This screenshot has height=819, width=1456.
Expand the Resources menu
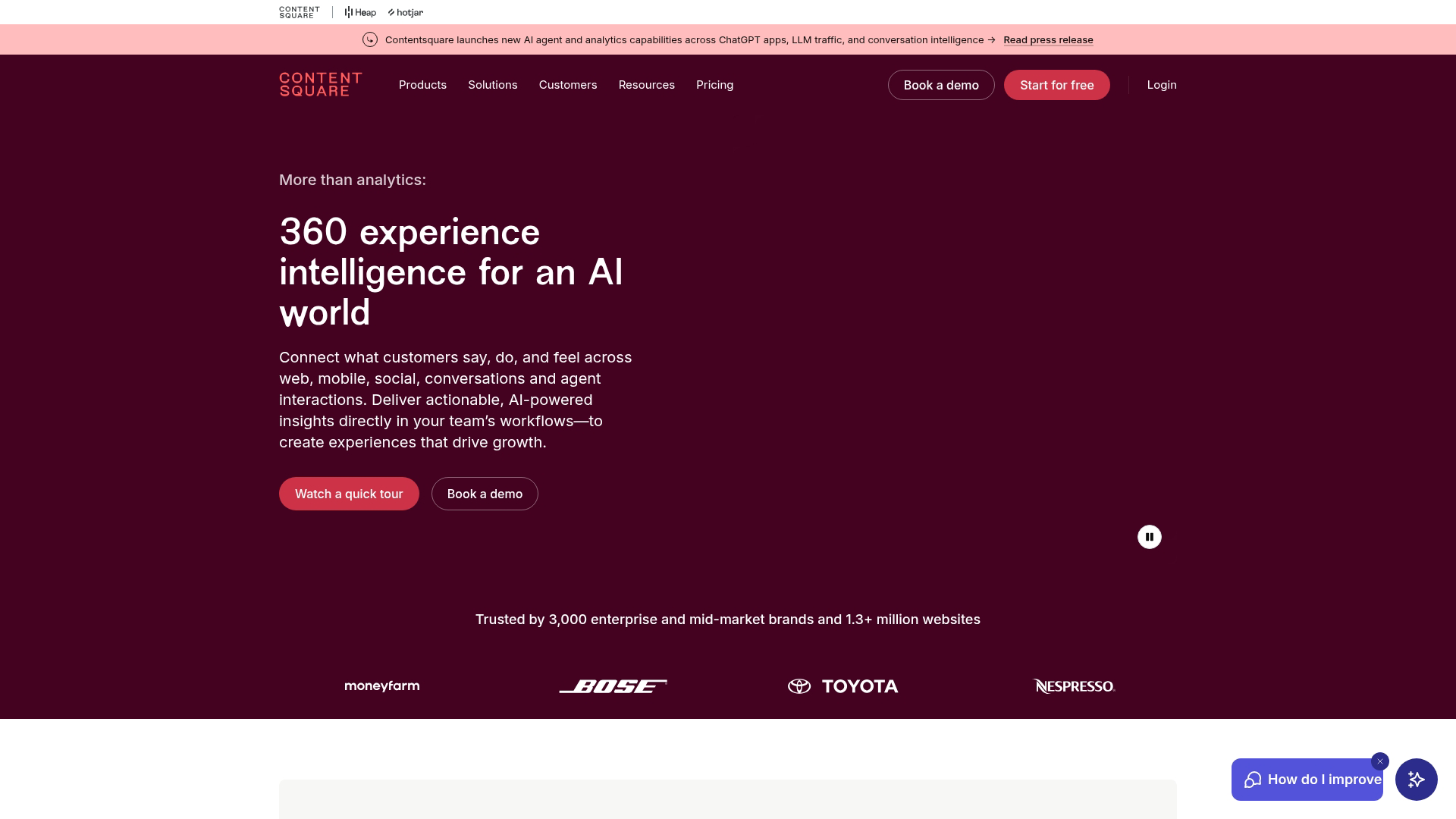646,85
